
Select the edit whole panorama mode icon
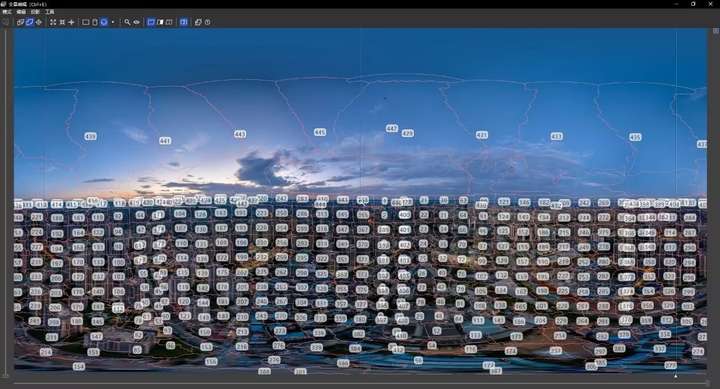pos(29,22)
